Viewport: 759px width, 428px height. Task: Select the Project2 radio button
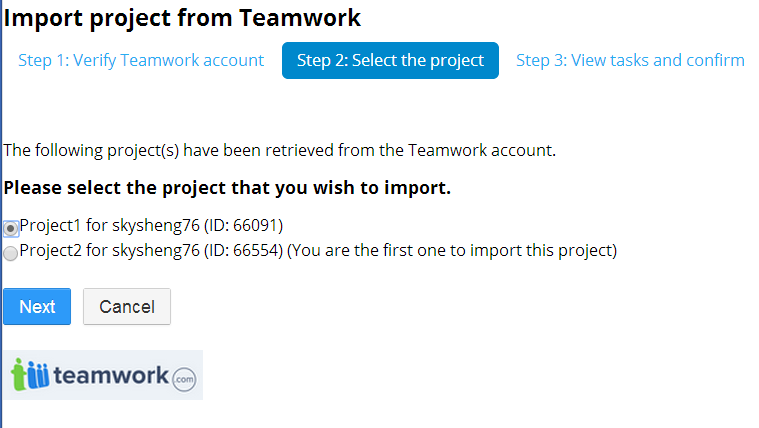pos(11,253)
